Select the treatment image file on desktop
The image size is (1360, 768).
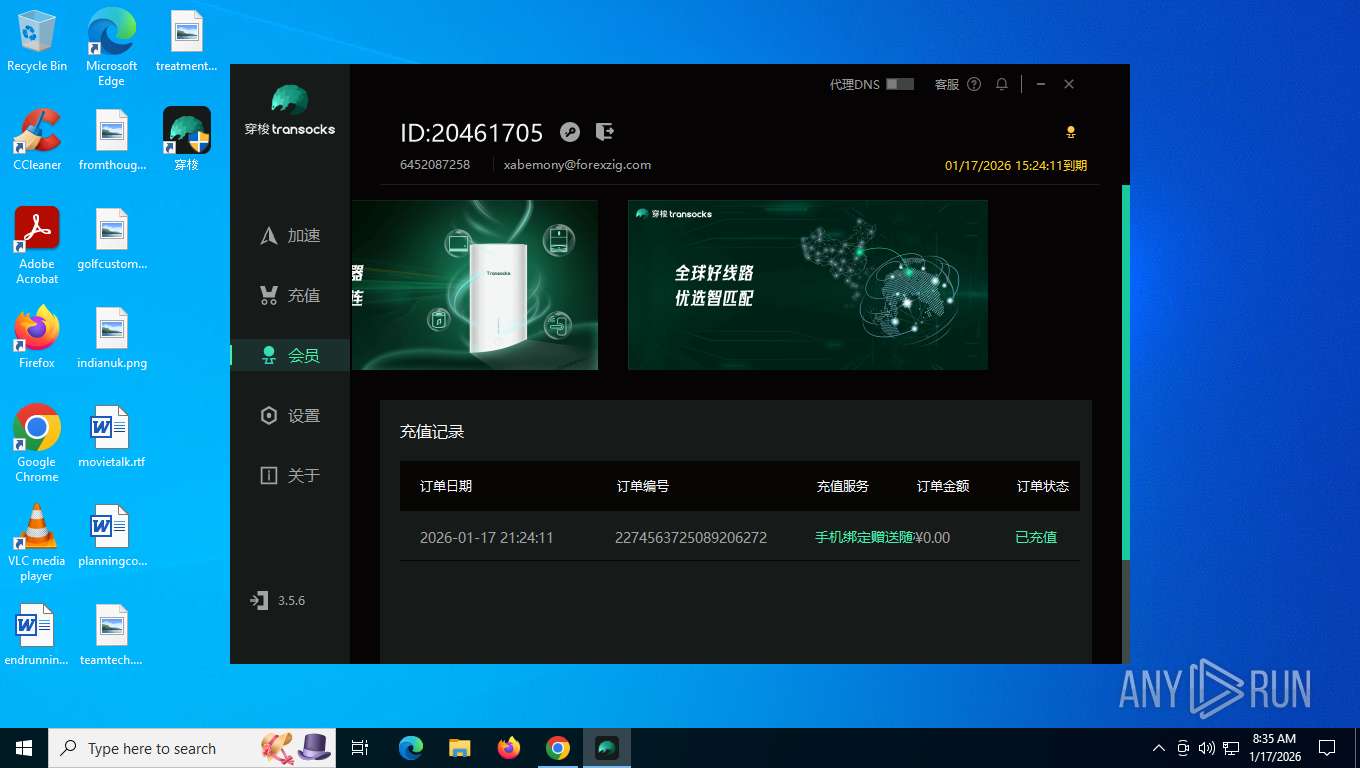187,42
